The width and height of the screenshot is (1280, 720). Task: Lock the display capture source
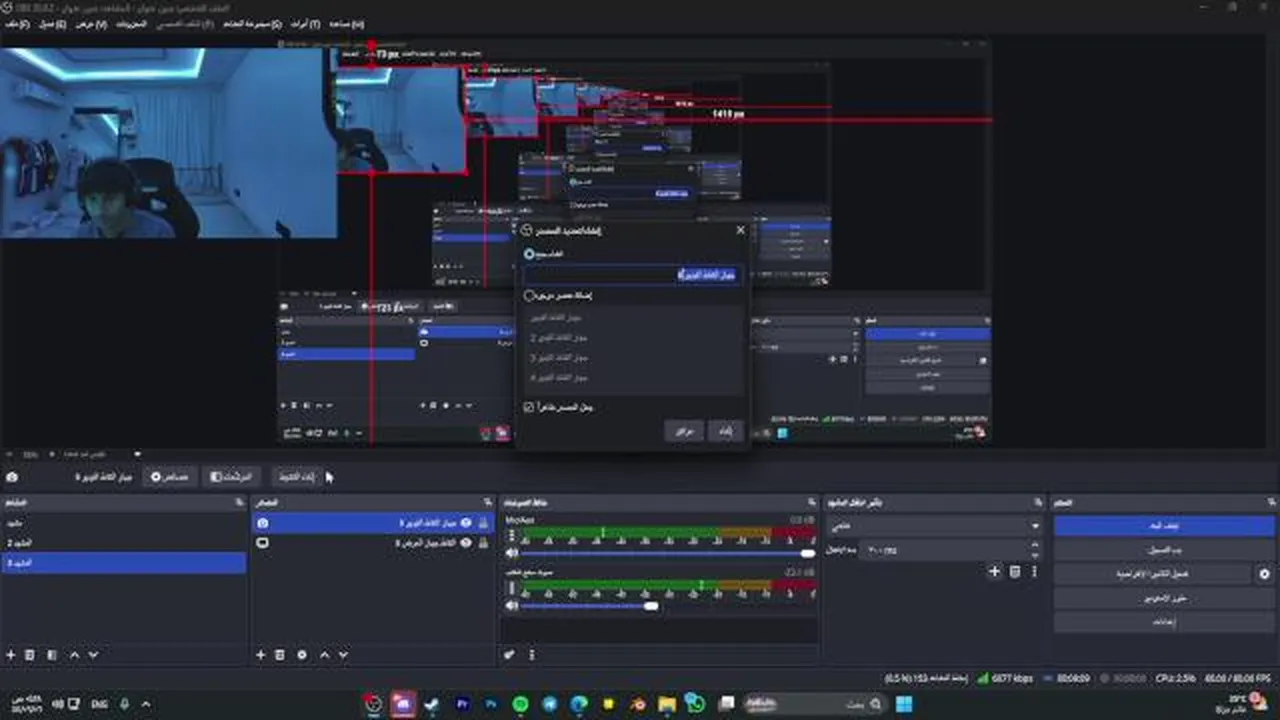tap(484, 543)
